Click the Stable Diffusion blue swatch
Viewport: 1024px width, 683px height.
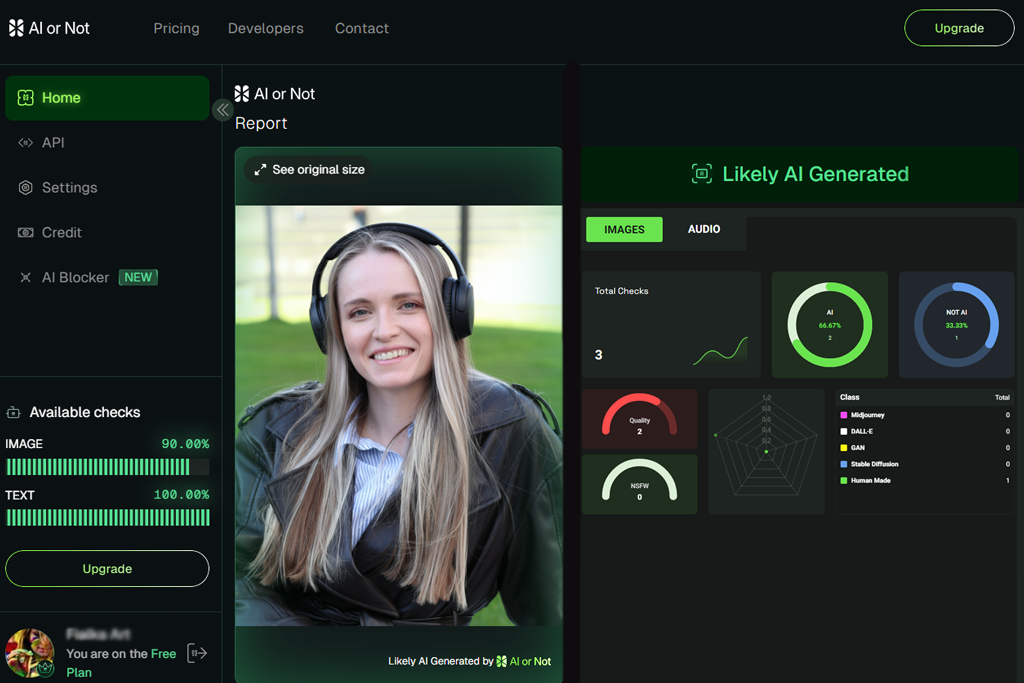[844, 464]
